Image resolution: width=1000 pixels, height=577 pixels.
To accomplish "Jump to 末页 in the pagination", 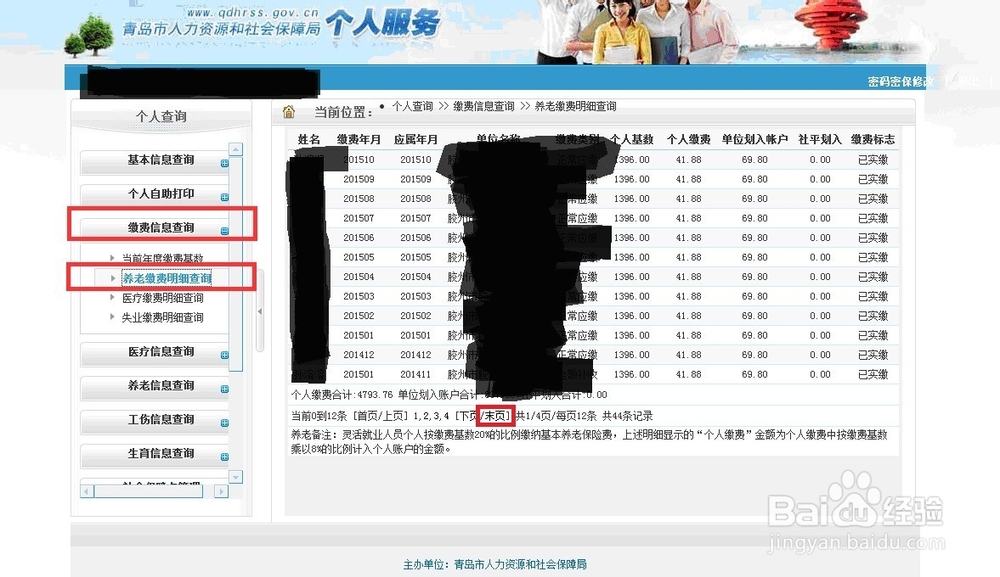I will (x=495, y=416).
